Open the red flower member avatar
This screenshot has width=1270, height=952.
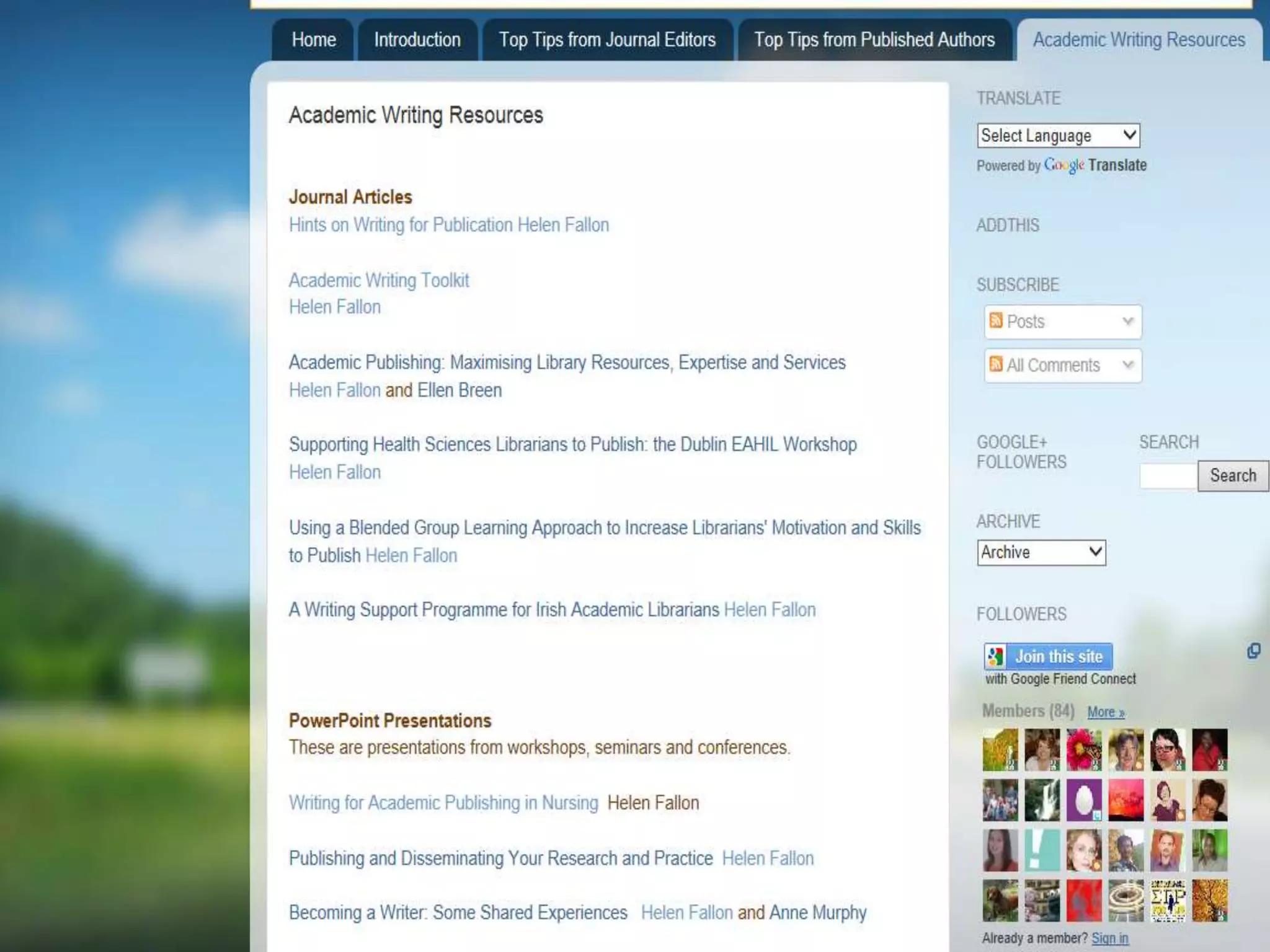point(1084,749)
